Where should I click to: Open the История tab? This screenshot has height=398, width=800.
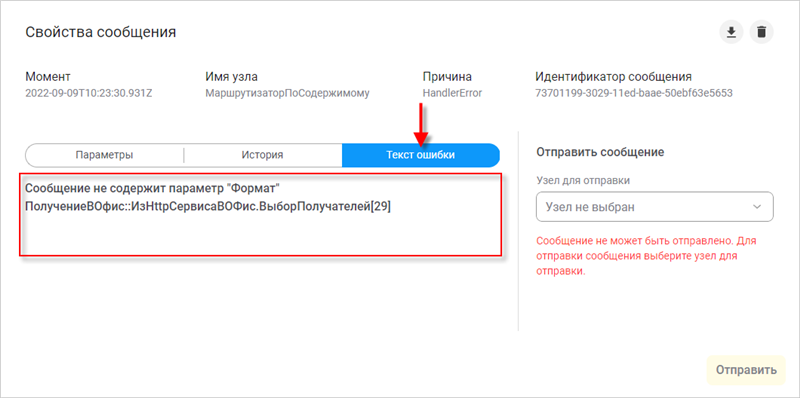tap(262, 155)
